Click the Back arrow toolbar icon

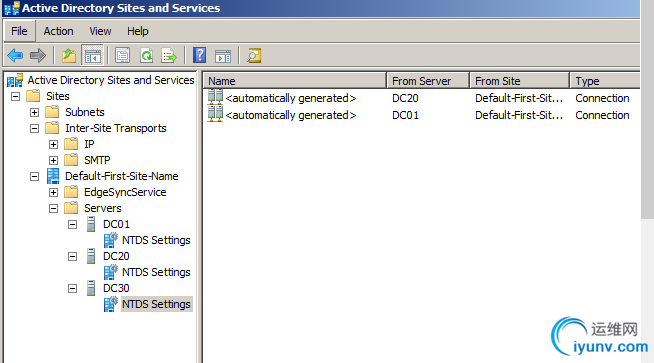pos(15,55)
